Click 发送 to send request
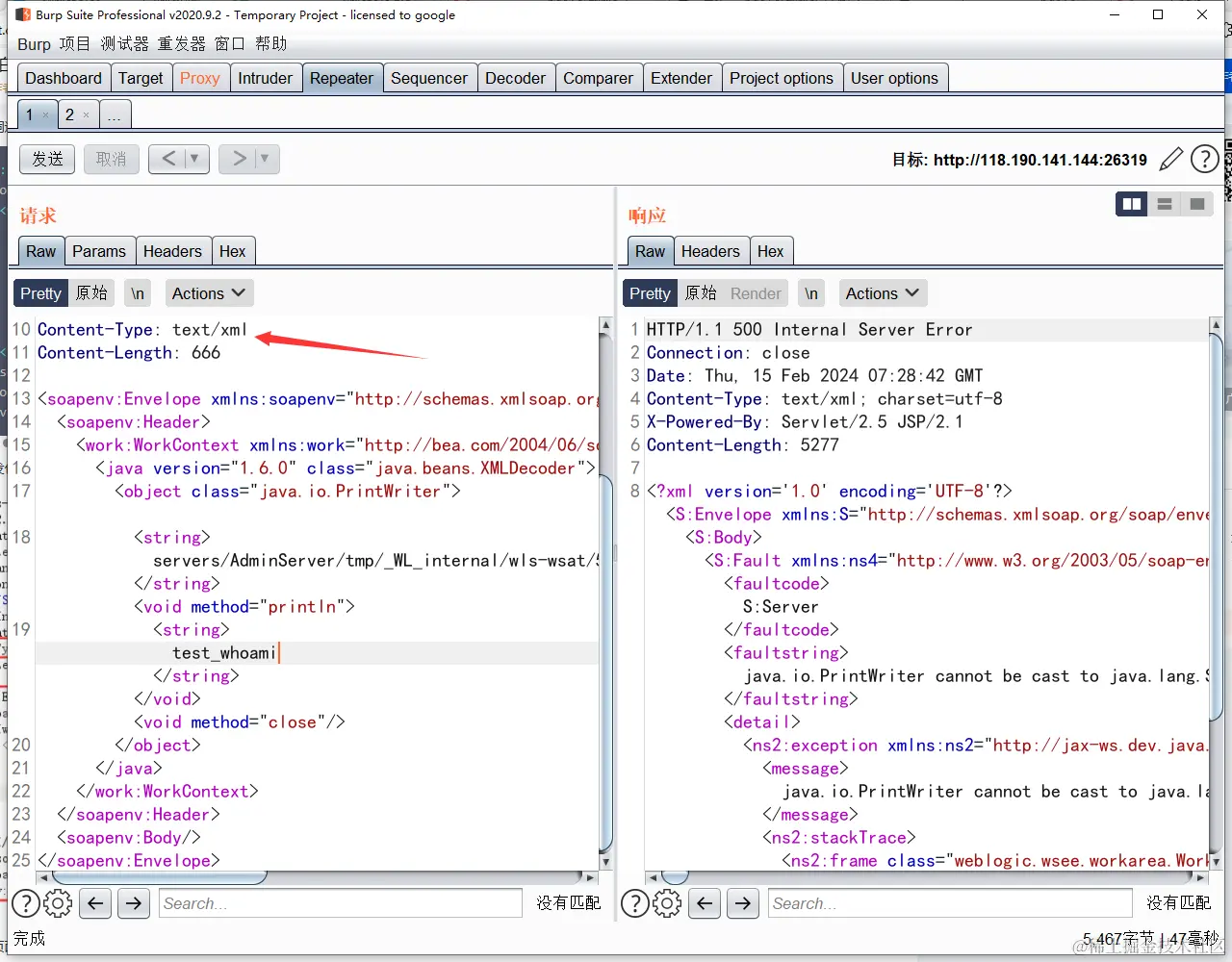 [47, 159]
